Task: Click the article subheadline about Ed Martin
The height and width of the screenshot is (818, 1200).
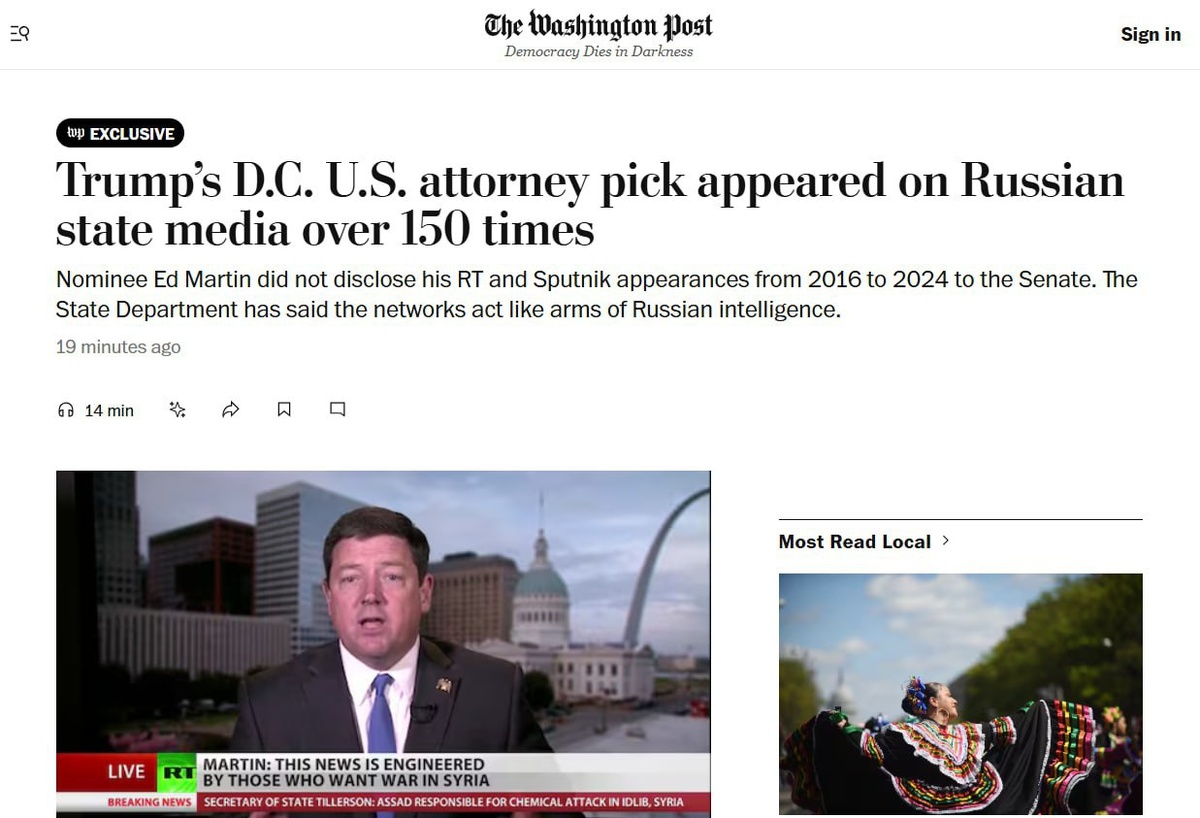Action: 597,294
